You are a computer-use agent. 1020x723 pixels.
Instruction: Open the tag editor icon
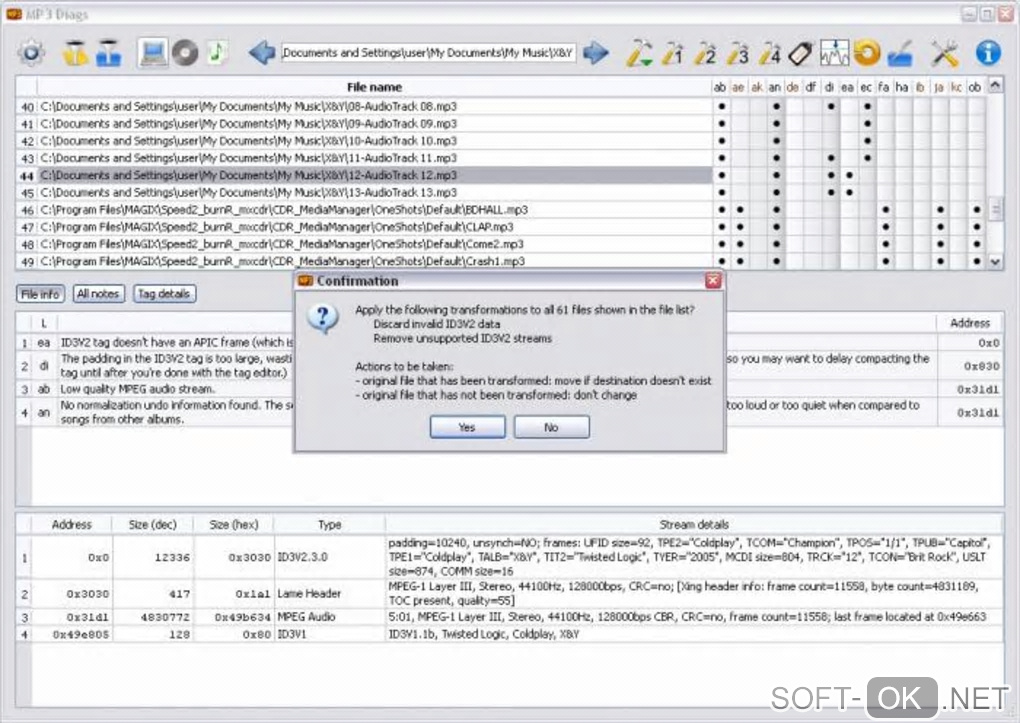801,53
